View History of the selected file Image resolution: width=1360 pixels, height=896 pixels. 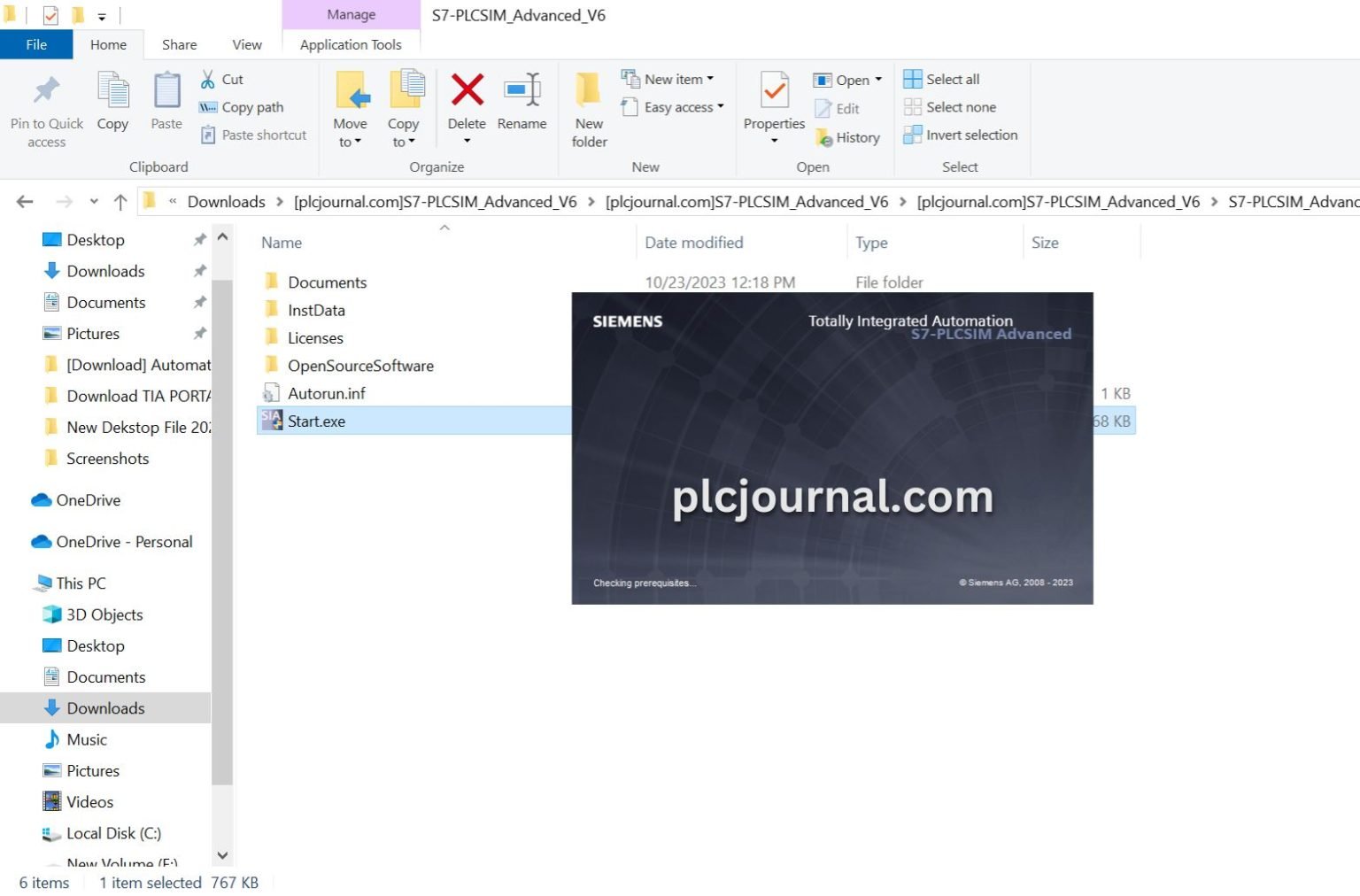(847, 137)
